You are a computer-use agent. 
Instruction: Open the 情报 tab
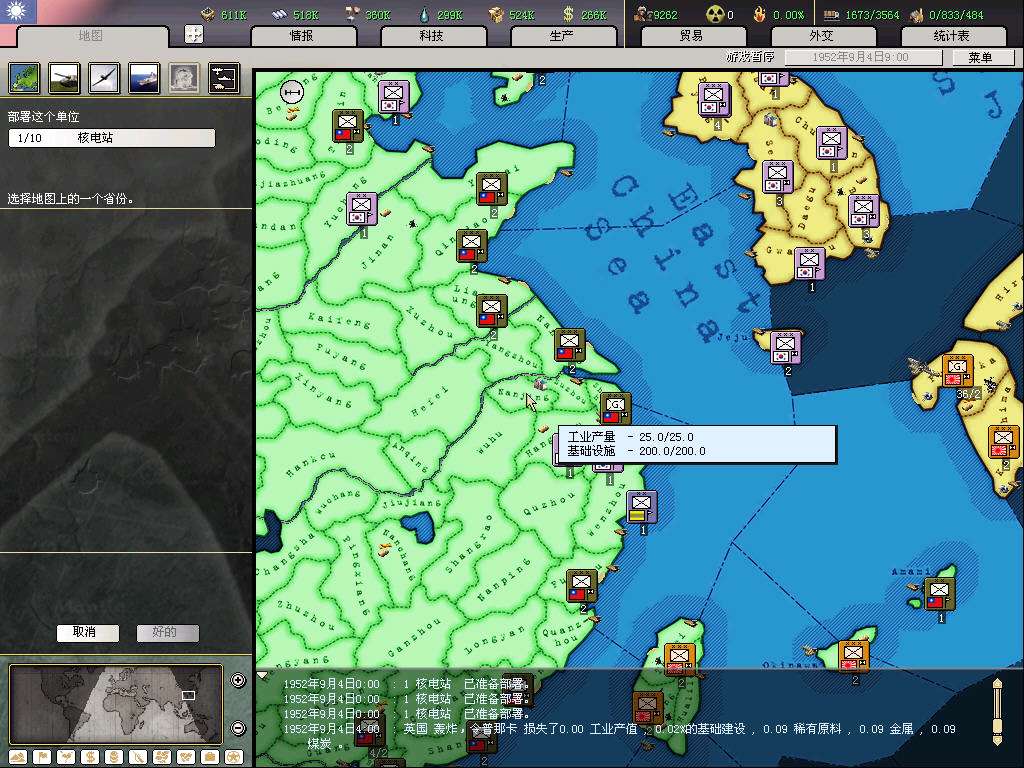tap(302, 35)
